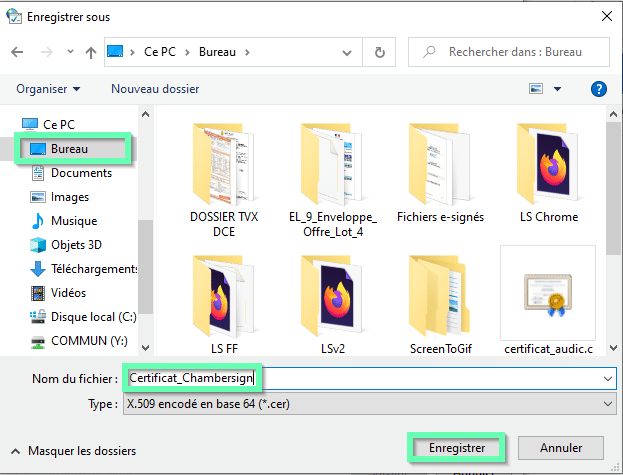Image resolution: width=623 pixels, height=475 pixels.
Task: Open the Organiser dropdown menu
Action: (x=48, y=89)
